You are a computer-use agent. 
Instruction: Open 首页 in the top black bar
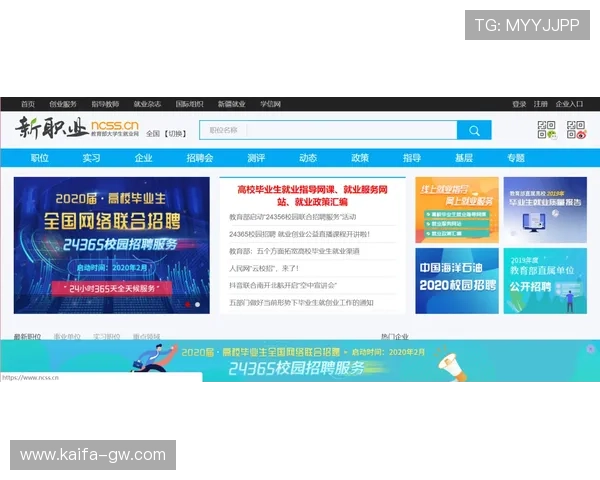coord(28,104)
